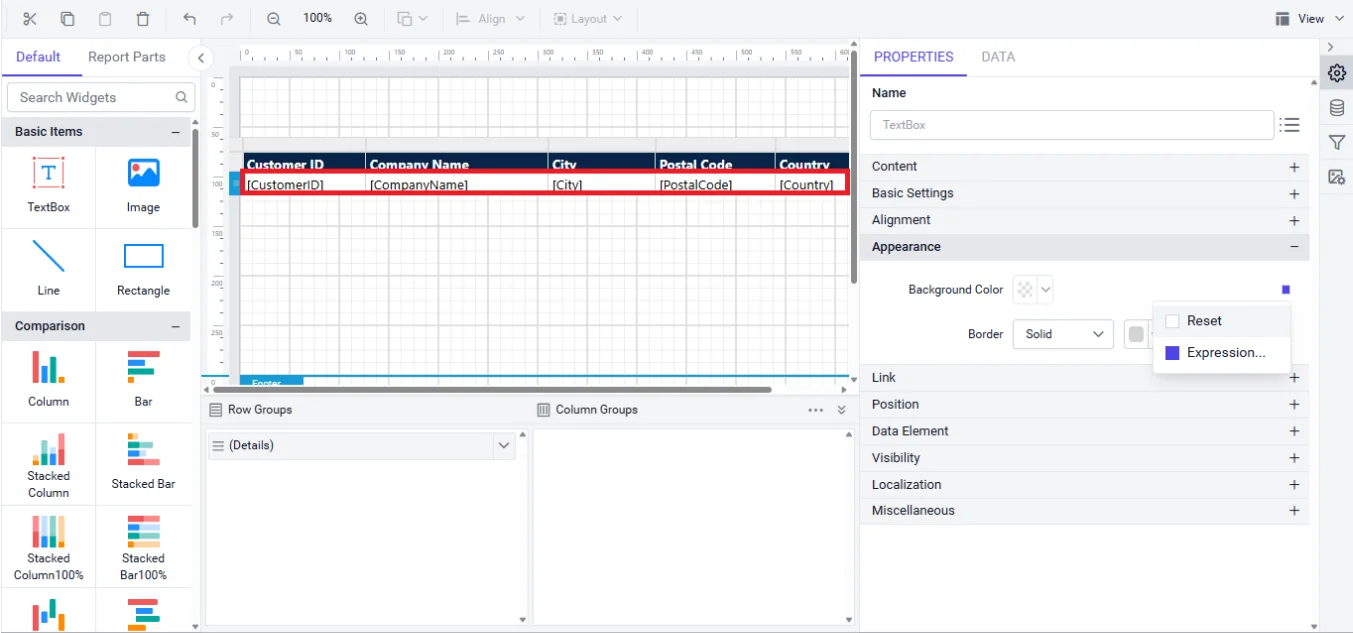The image size is (1353, 633).
Task: Select the Line widget
Action: coord(49,268)
